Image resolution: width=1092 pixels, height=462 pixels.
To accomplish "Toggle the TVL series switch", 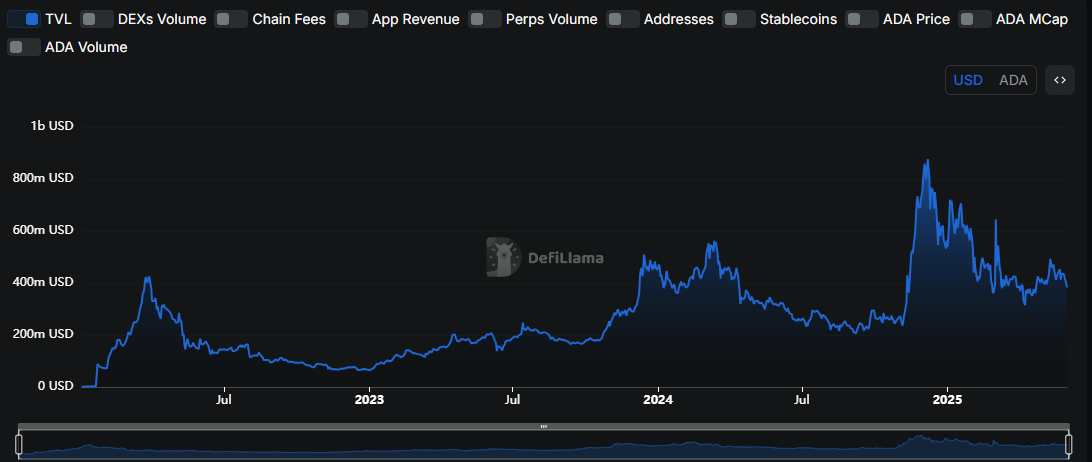I will pyautogui.click(x=24, y=20).
